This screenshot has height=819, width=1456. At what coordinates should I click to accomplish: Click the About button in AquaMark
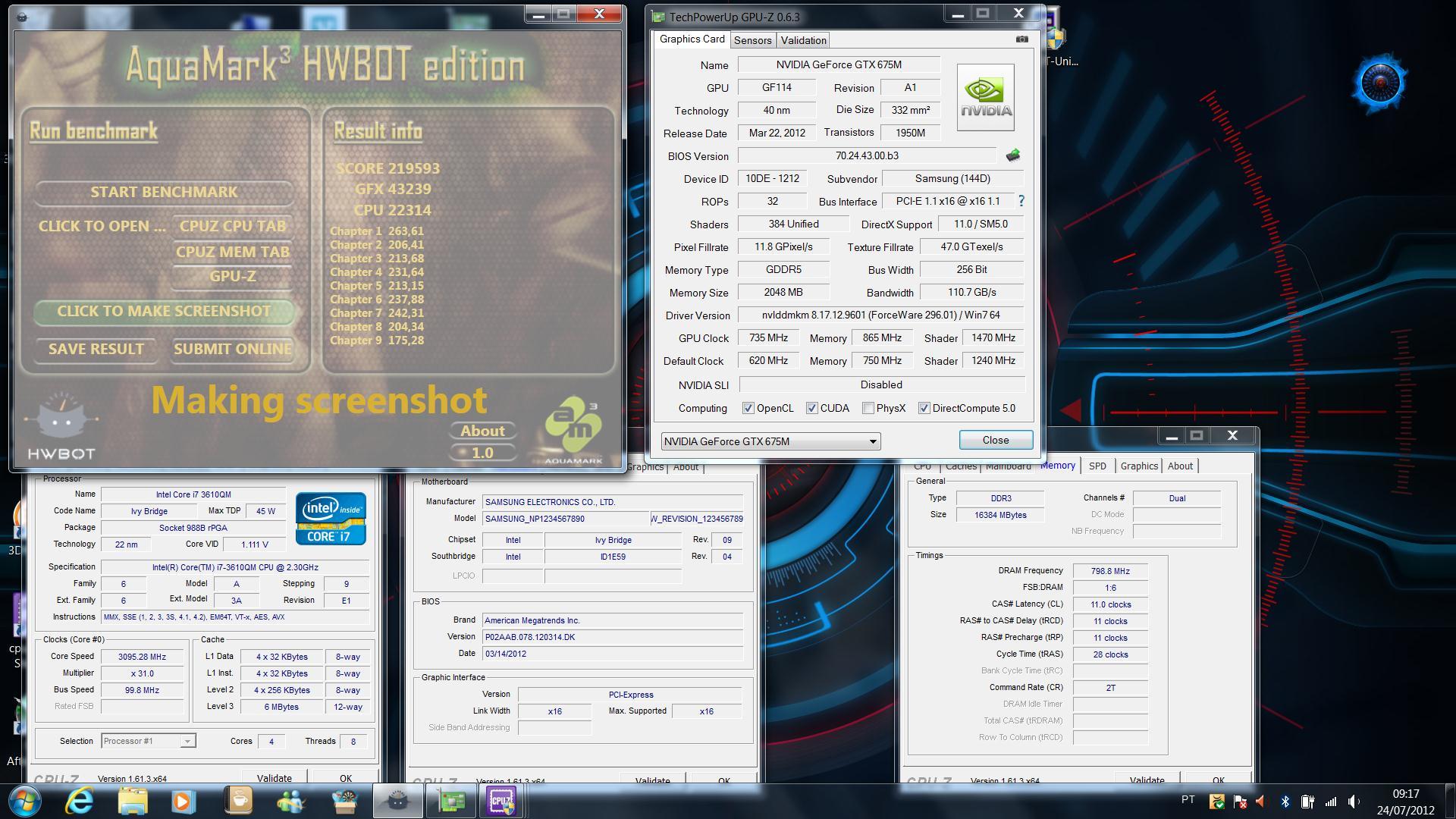(482, 431)
